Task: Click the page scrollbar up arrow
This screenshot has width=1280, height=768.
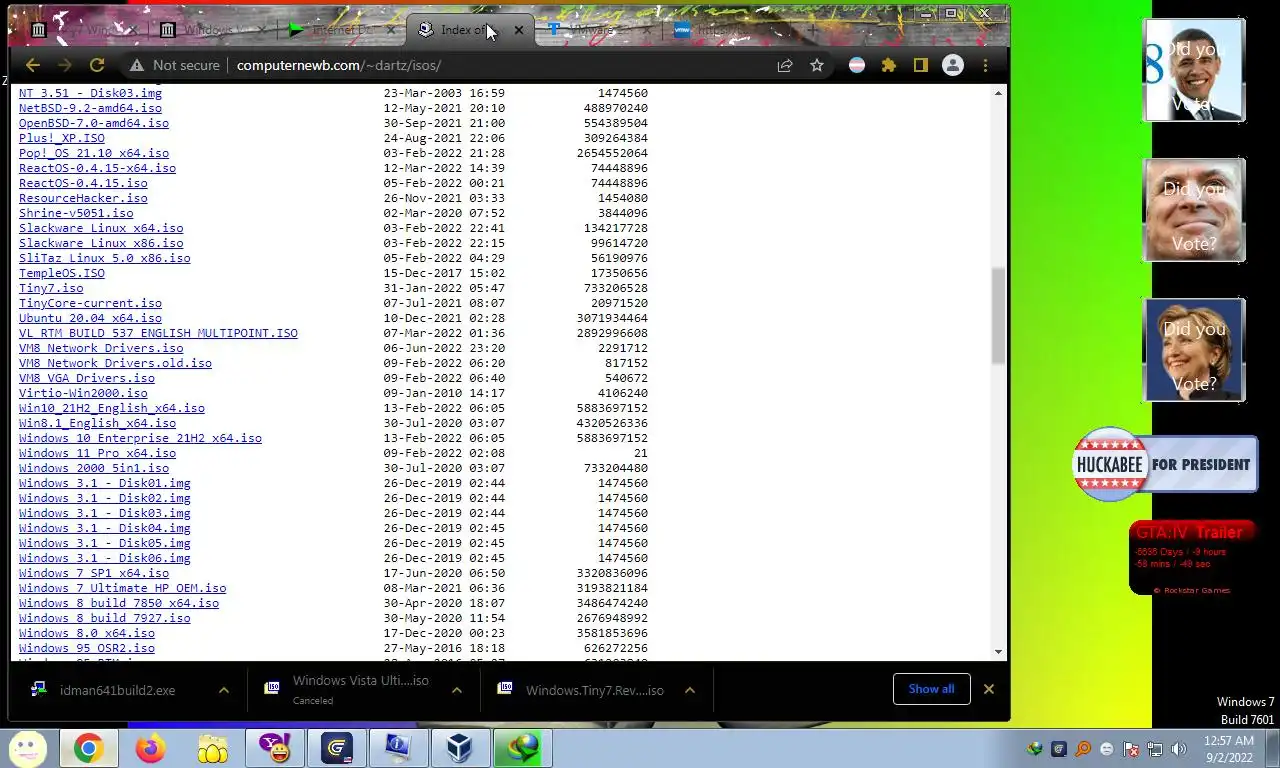Action: (x=998, y=93)
